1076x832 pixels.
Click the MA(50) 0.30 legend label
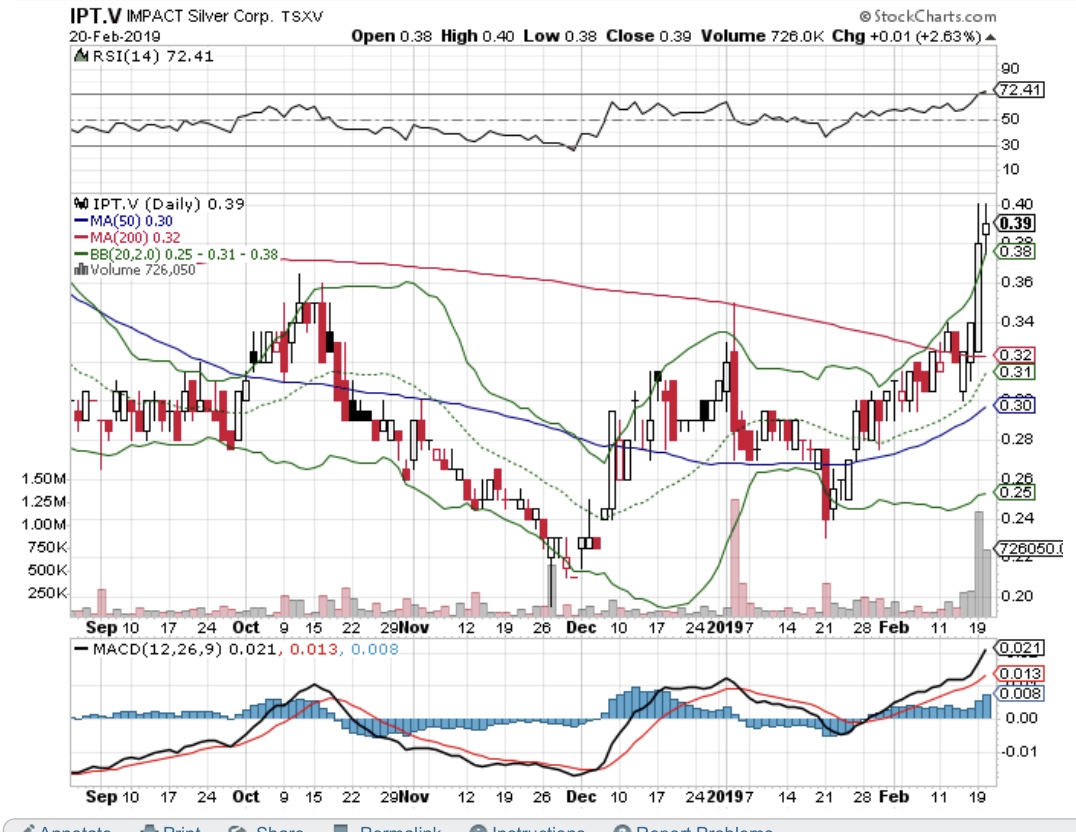[x=131, y=221]
